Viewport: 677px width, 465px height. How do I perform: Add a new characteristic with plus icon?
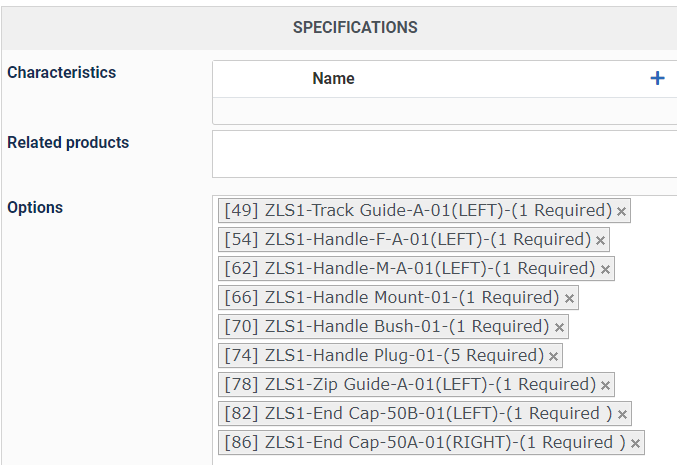(657, 79)
